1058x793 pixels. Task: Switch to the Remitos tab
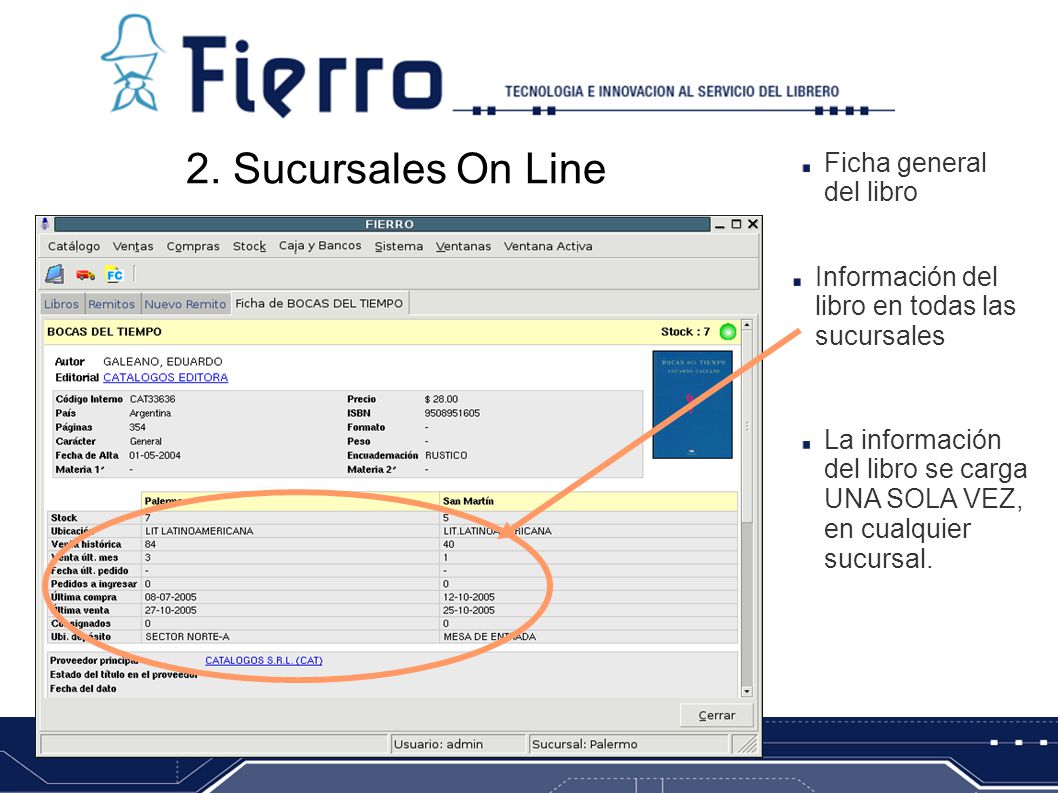(111, 304)
